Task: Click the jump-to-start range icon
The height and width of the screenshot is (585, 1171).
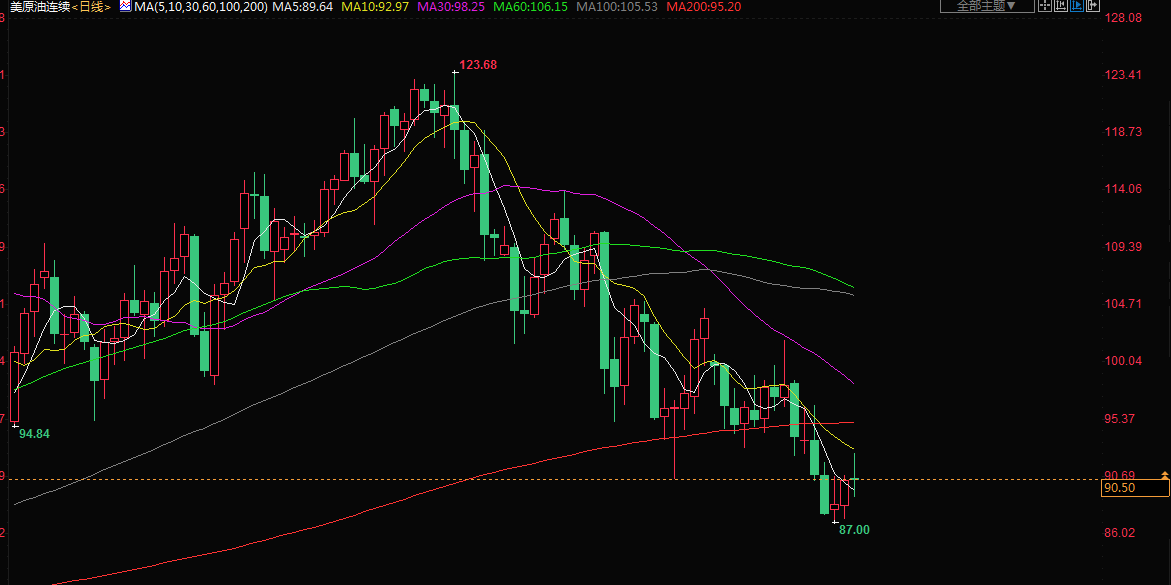Action: point(1061,5)
